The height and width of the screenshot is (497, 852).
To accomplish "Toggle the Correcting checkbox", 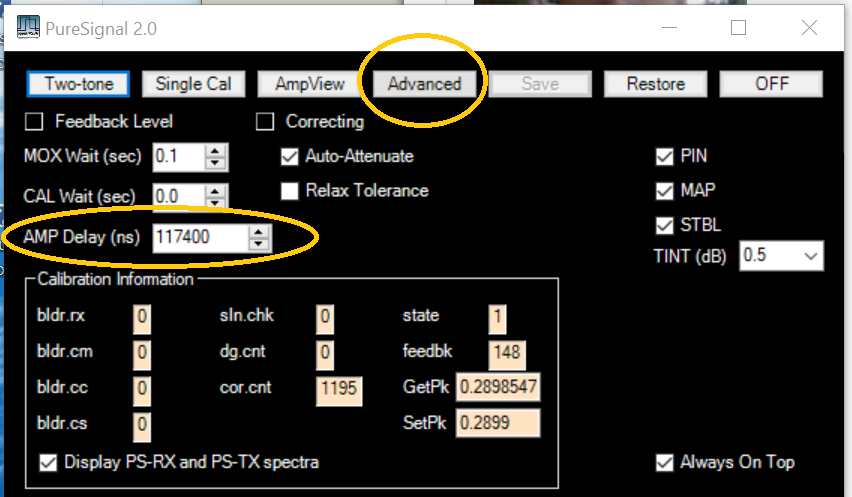I will pos(265,122).
